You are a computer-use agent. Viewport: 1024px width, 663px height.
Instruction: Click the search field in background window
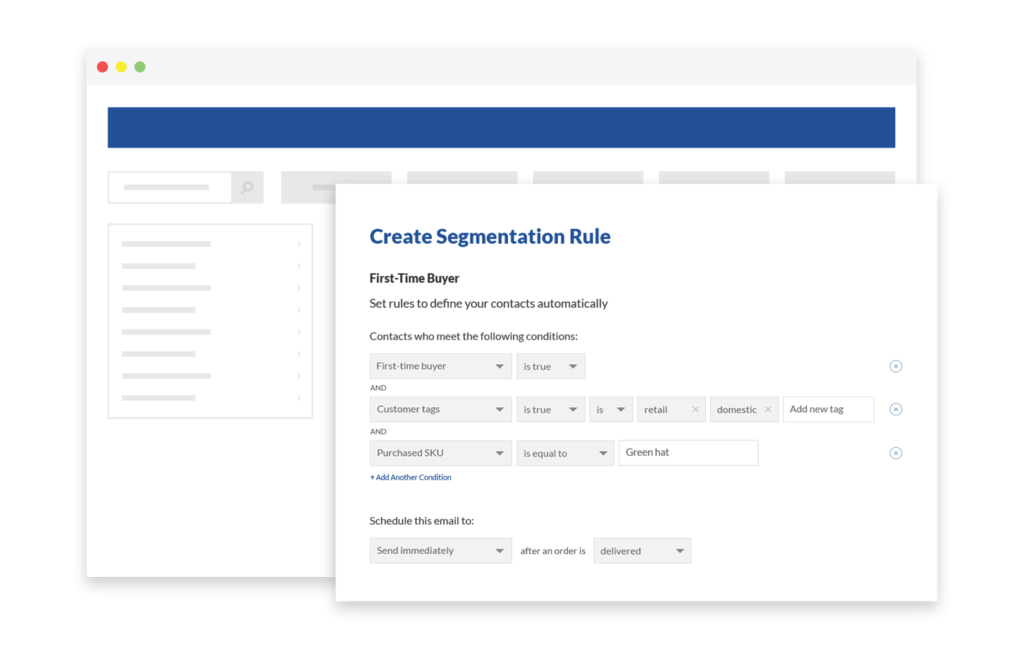170,187
